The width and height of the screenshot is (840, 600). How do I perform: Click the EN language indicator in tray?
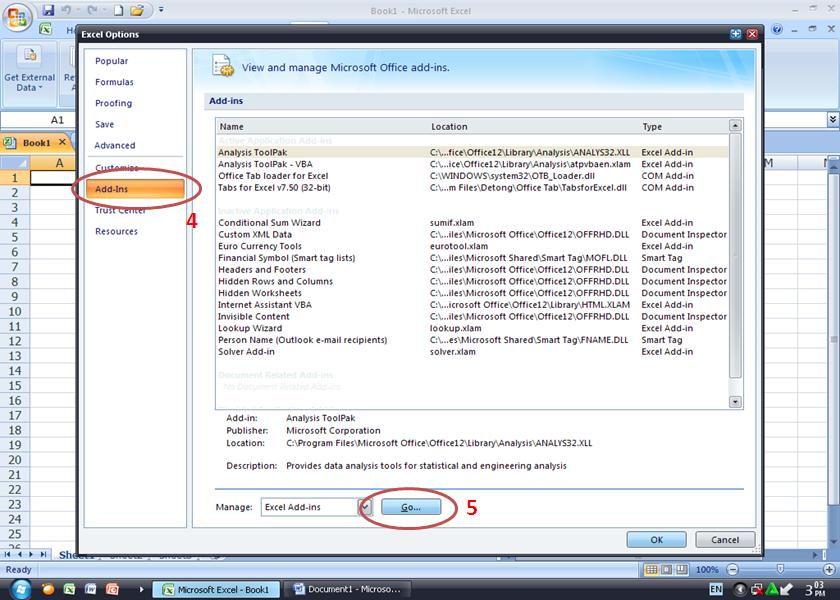[716, 589]
